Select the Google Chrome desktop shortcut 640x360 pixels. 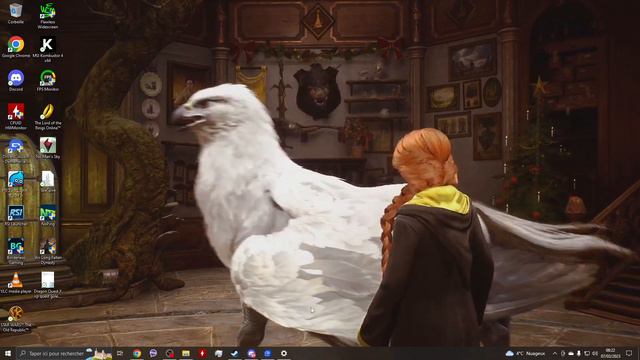coord(16,47)
